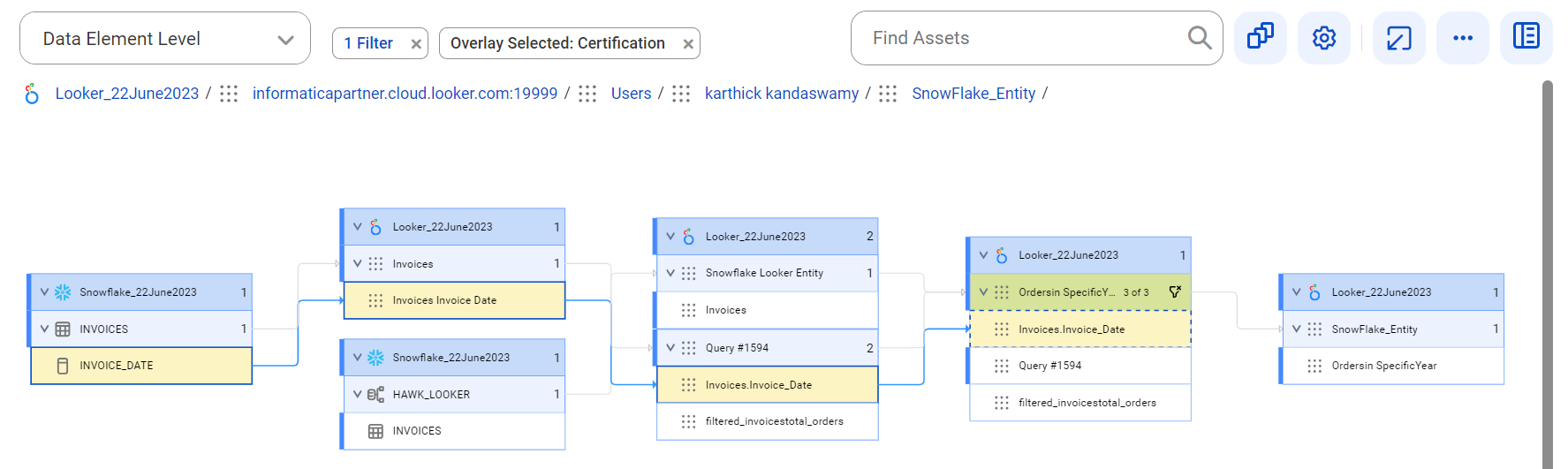The height and width of the screenshot is (469, 1568).
Task: Click the expand/fit view icon
Action: pos(1398,38)
